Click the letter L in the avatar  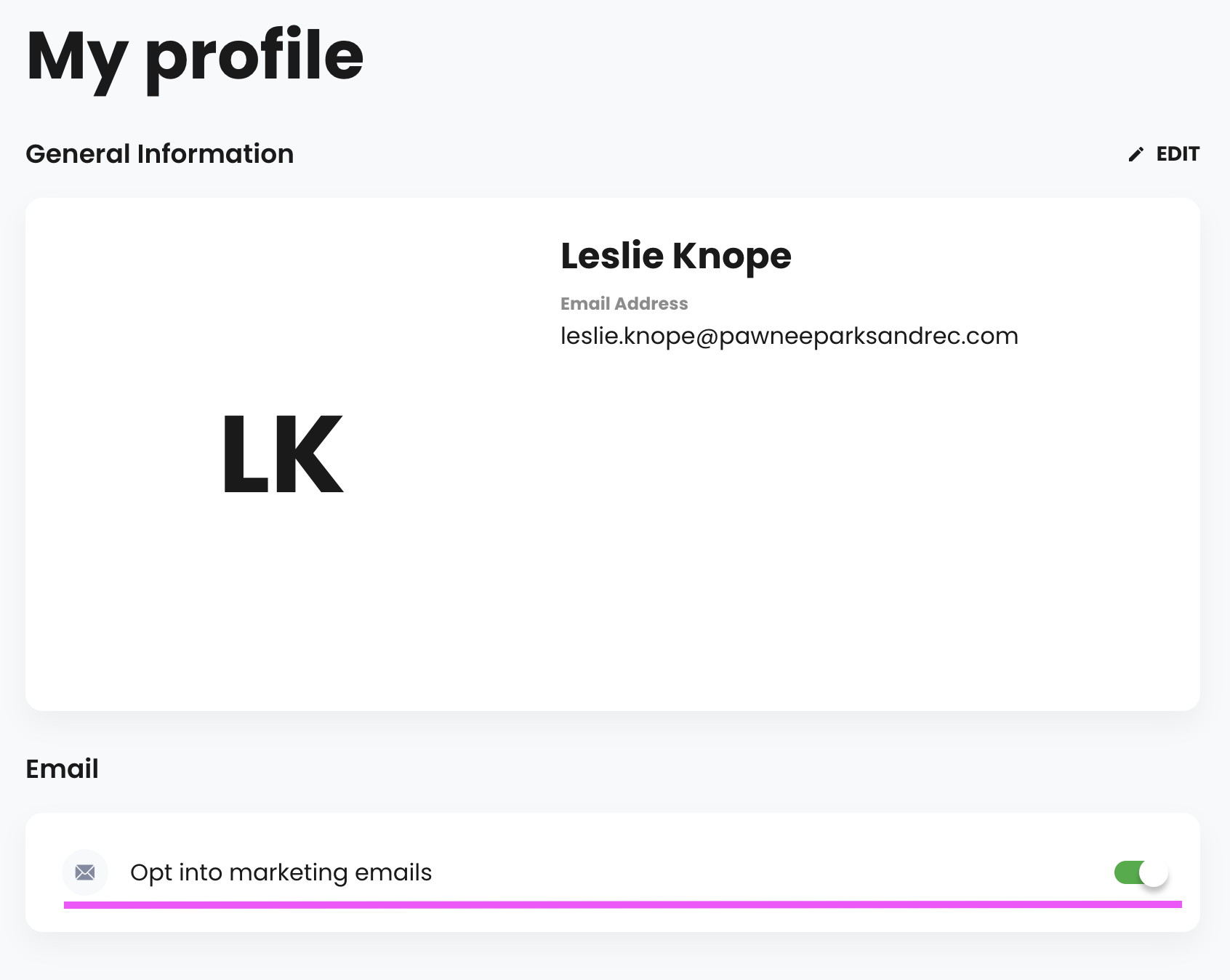coord(244,454)
